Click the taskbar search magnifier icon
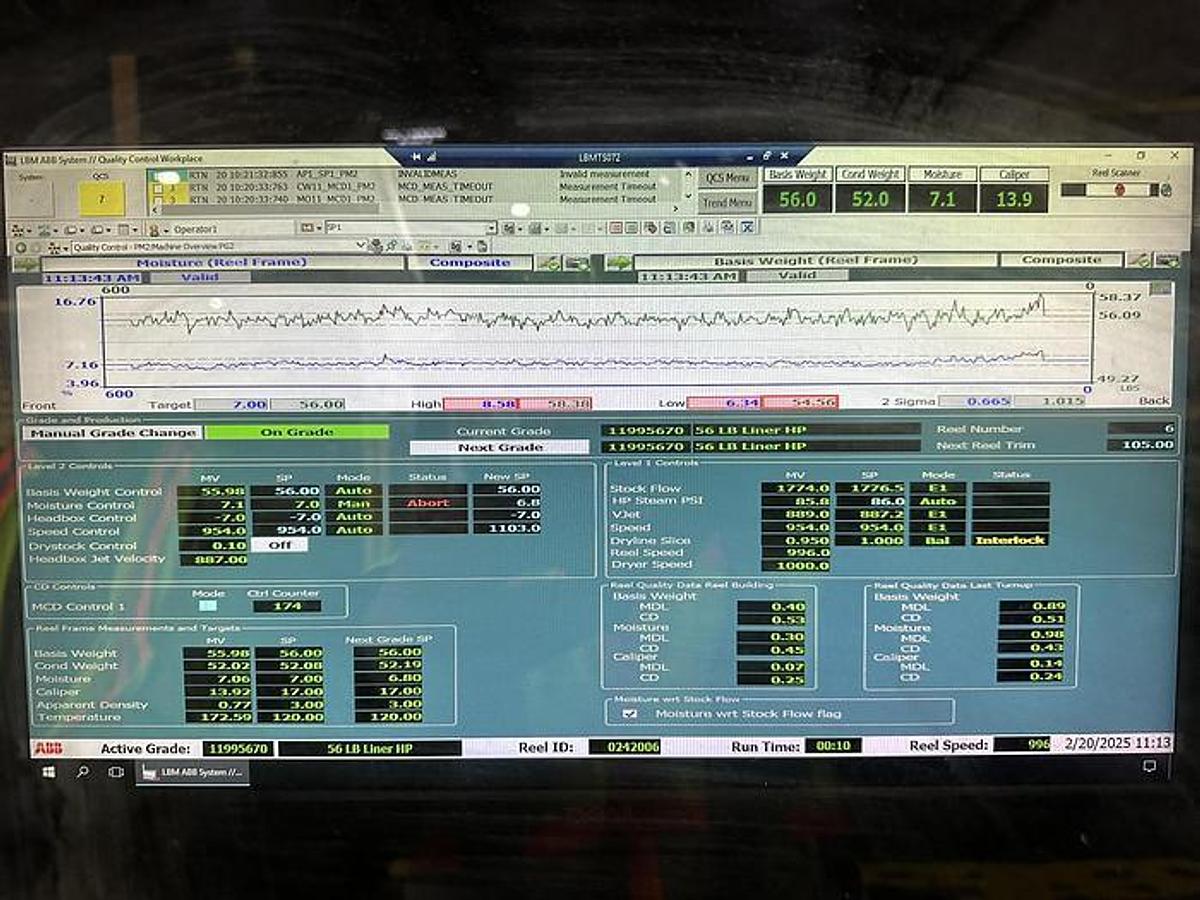Viewport: 1200px width, 900px height. [x=82, y=772]
